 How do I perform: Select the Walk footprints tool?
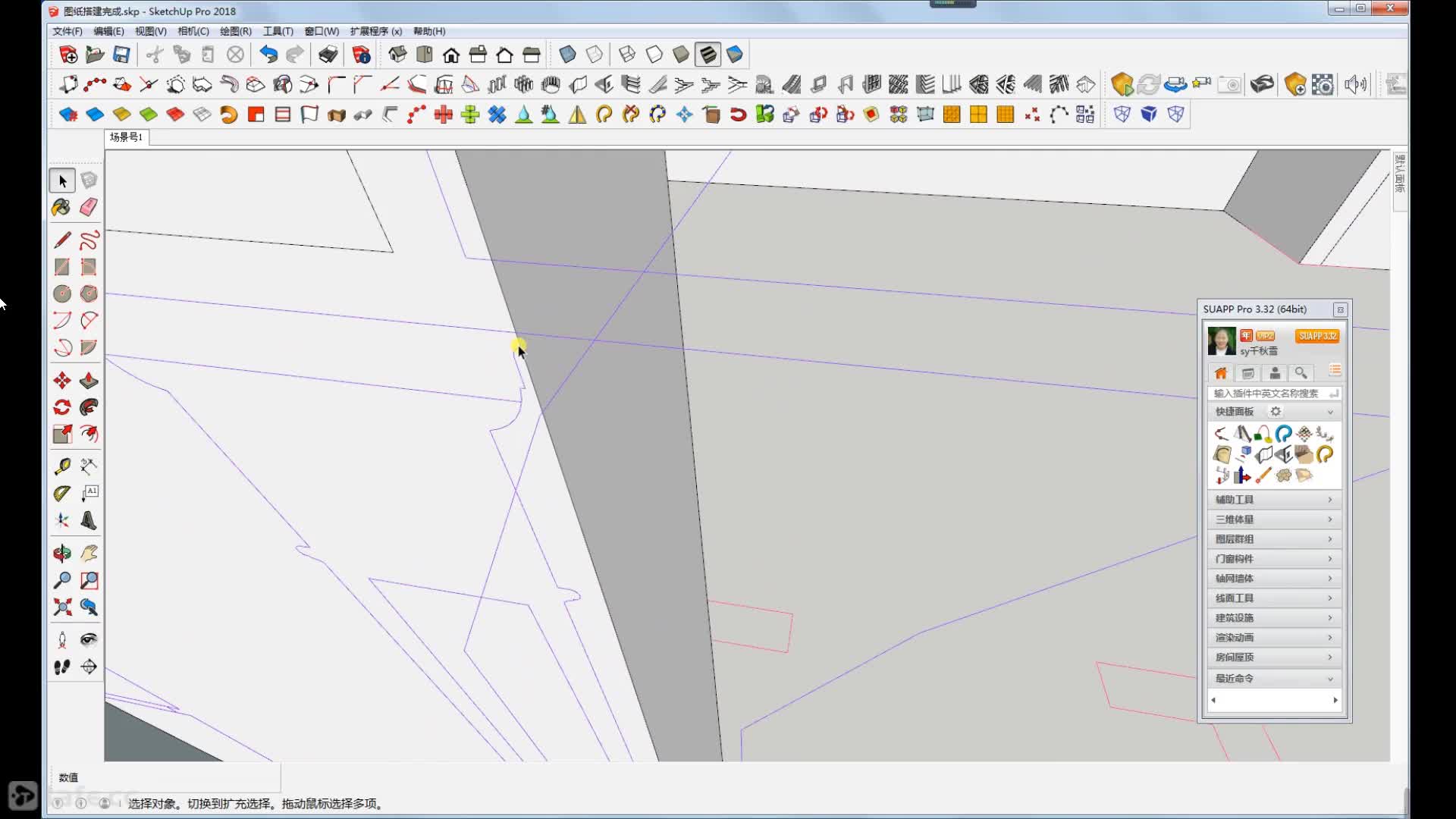pos(61,667)
